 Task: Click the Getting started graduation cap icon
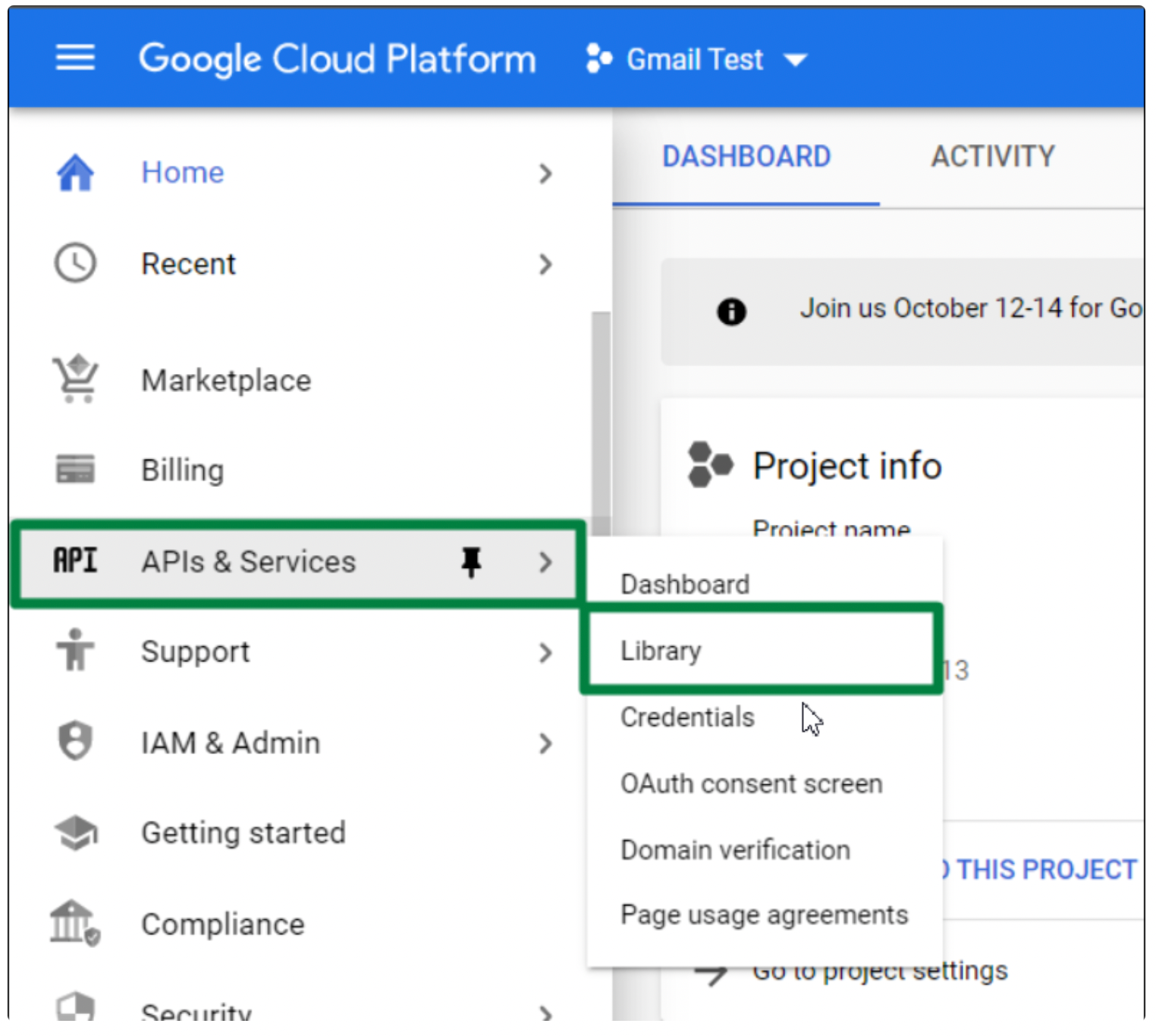pyautogui.click(x=76, y=833)
